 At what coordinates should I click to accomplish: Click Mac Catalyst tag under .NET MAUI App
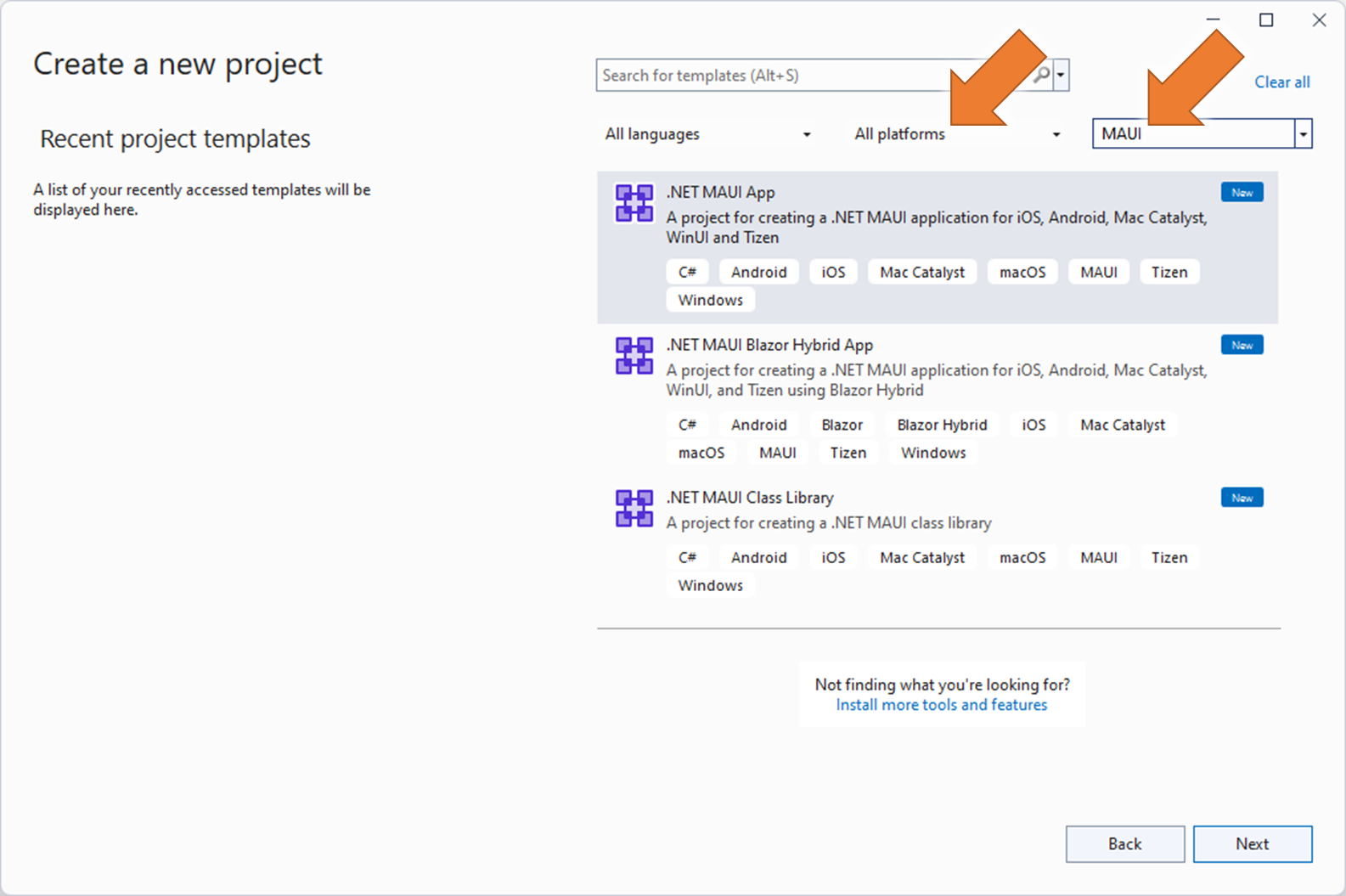click(x=922, y=272)
